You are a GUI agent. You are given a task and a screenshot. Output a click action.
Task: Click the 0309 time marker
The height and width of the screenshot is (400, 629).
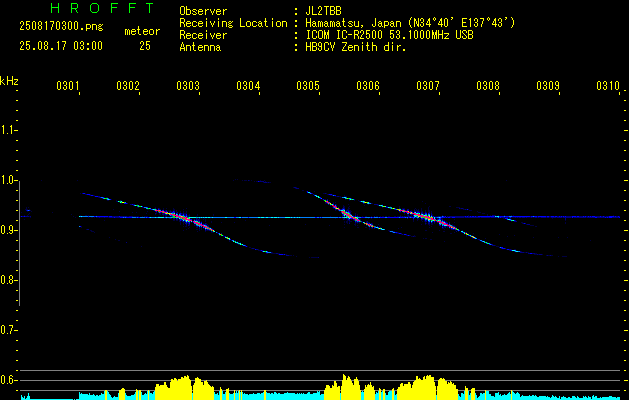pos(548,86)
